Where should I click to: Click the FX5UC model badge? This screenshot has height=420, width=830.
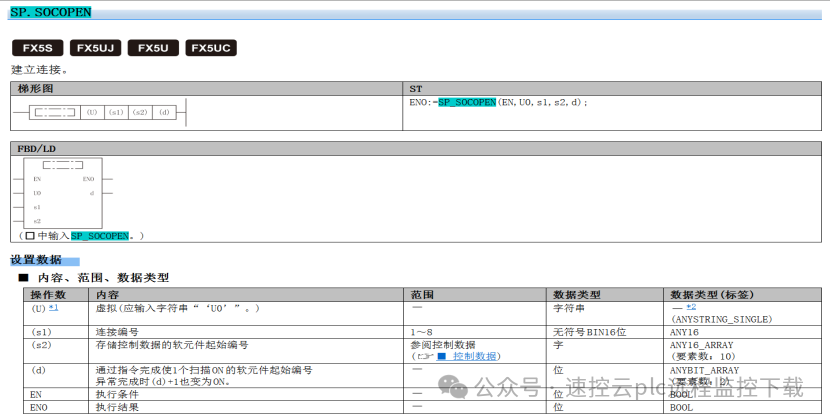coord(211,48)
